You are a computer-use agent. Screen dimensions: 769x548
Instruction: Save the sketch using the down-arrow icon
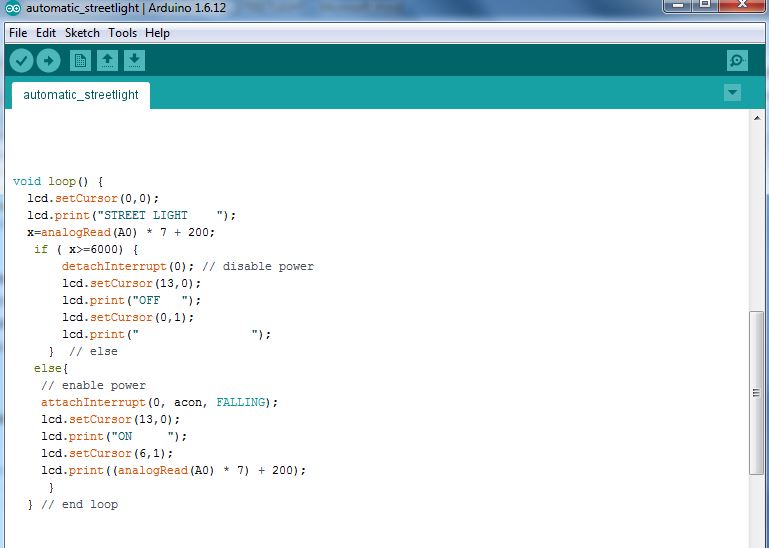[x=134, y=61]
